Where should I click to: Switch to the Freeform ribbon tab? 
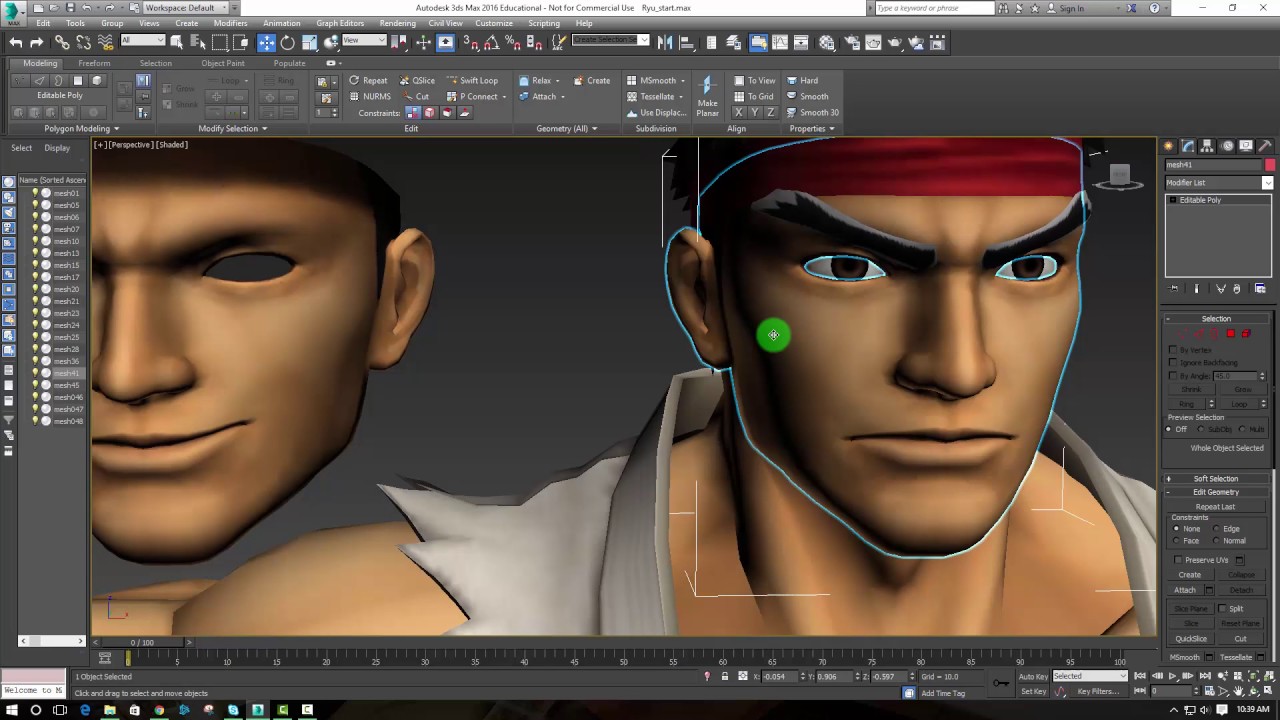click(94, 63)
